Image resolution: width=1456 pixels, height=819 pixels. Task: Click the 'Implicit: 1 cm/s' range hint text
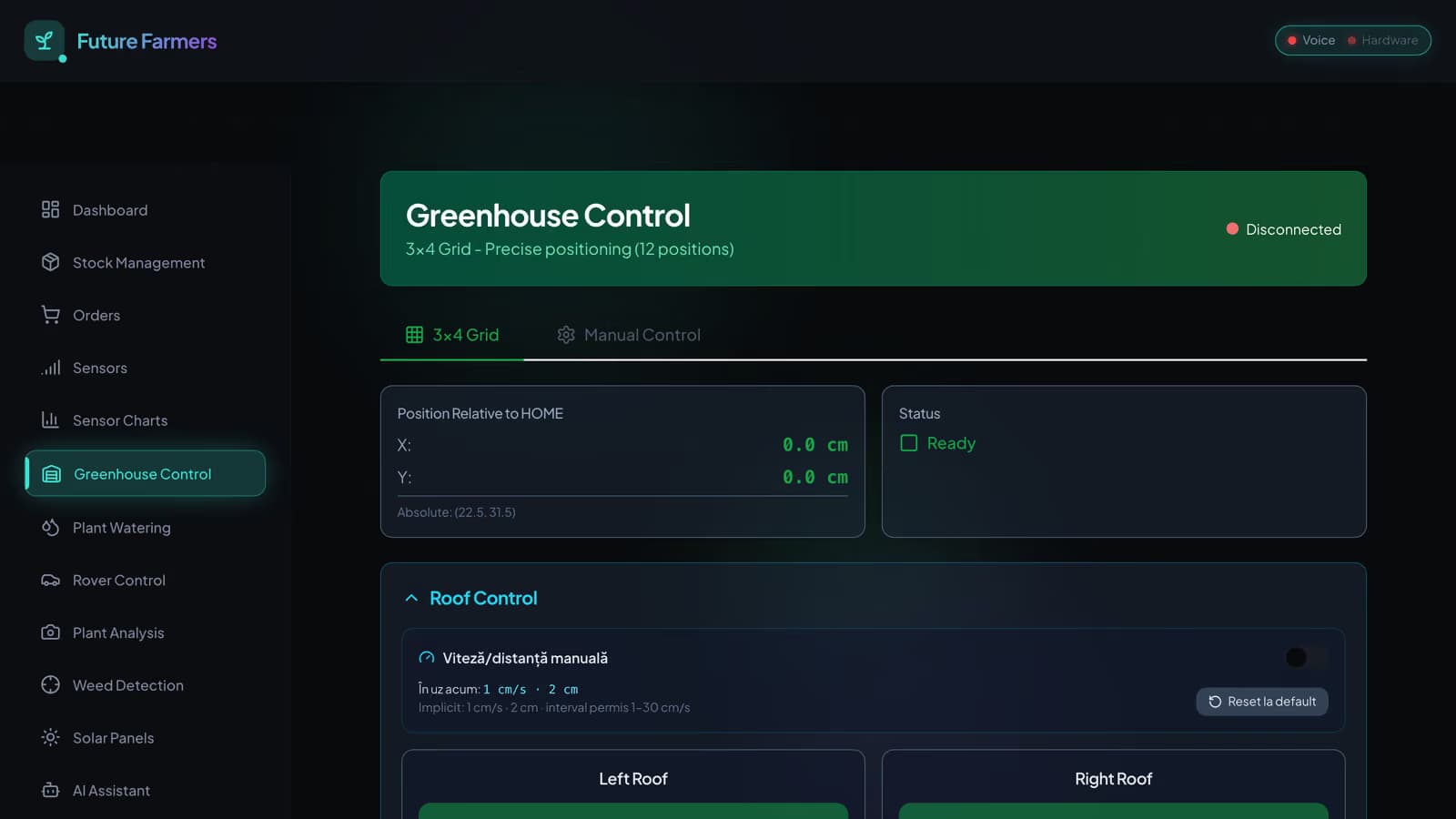point(554,707)
